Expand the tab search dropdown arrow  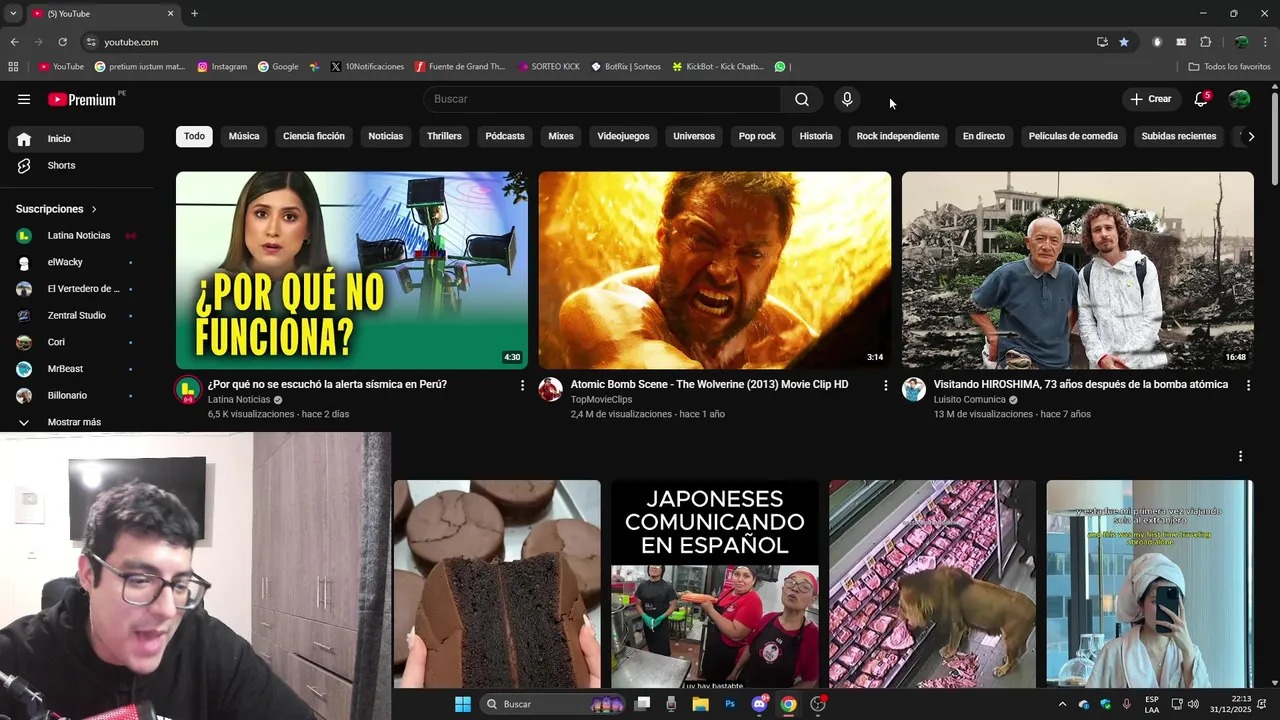(13, 13)
